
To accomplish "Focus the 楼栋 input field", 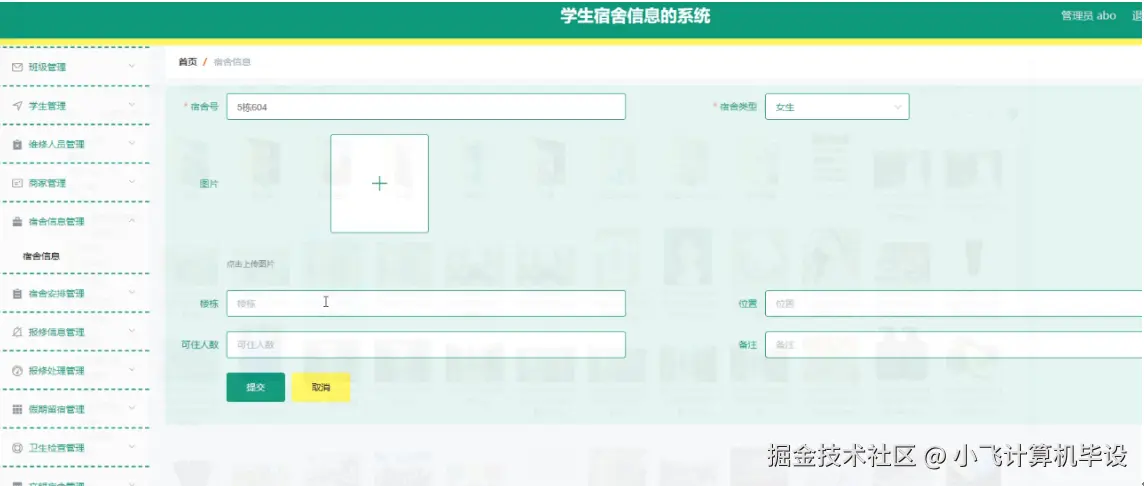I will coord(426,304).
